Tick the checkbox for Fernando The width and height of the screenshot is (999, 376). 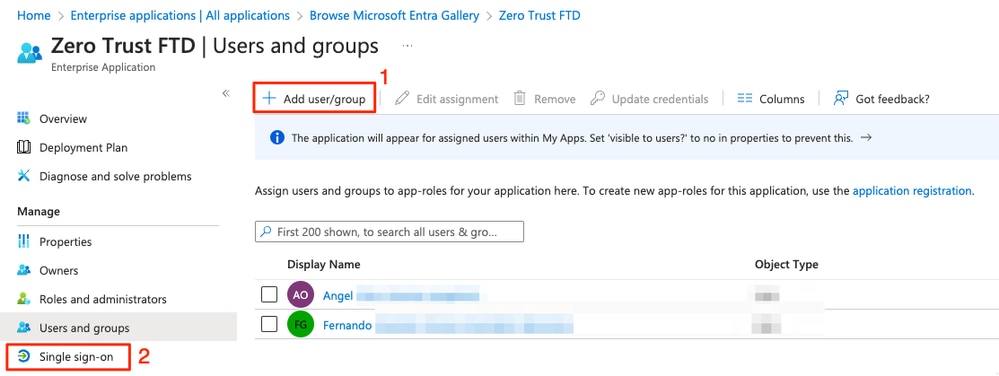270,324
